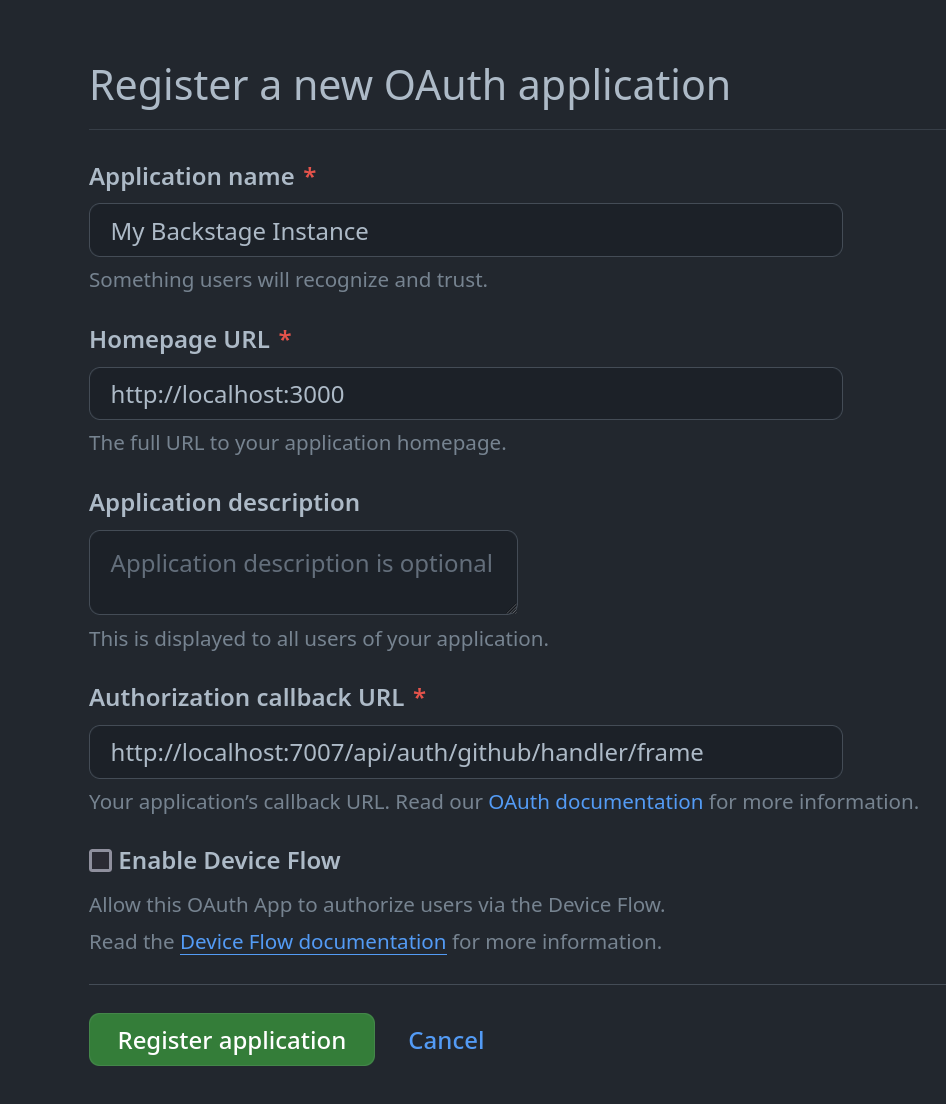Focus the Homepage URL input box
This screenshot has height=1104, width=946.
click(x=465, y=394)
